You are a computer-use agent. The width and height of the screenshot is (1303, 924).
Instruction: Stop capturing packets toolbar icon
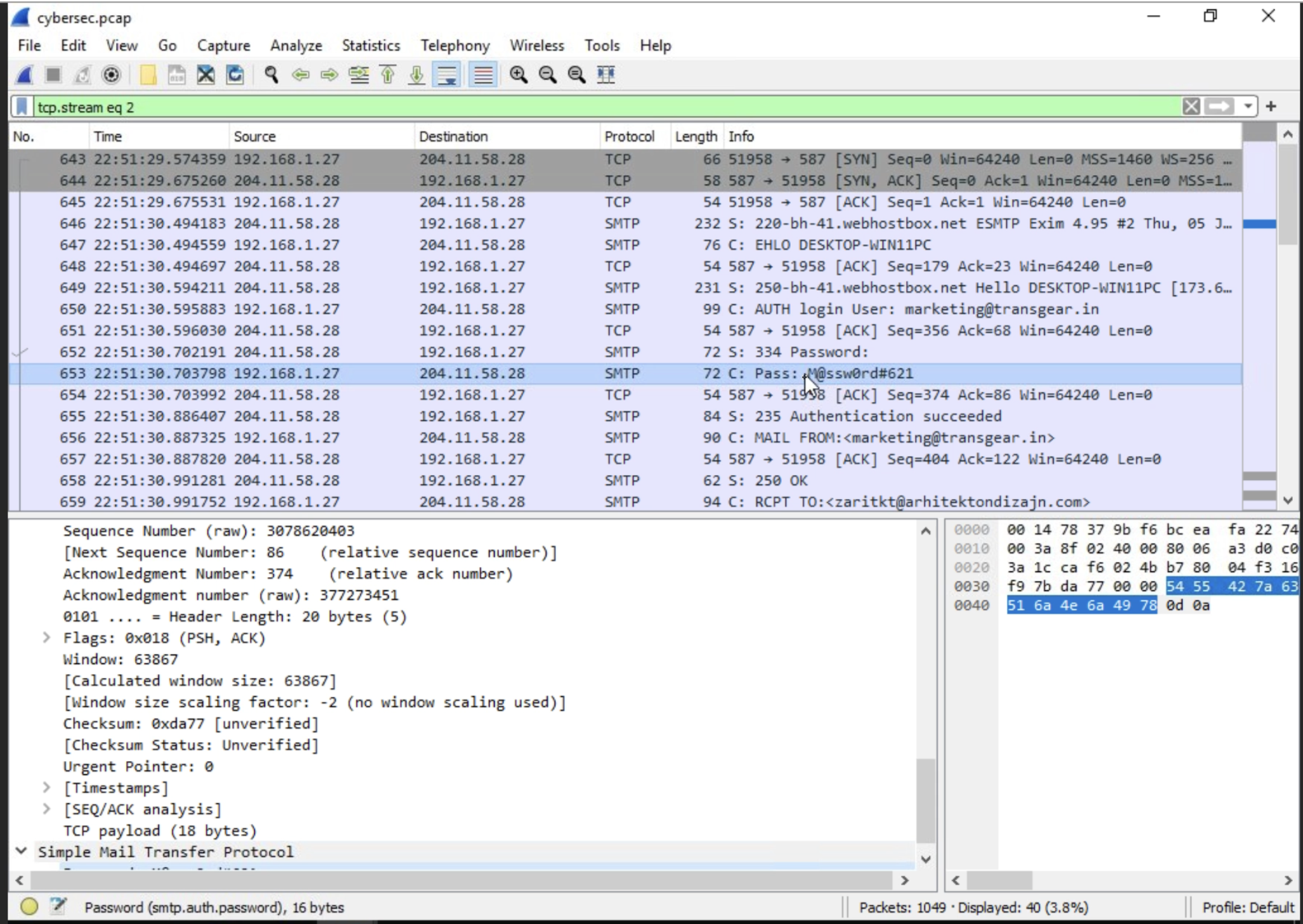coord(53,75)
